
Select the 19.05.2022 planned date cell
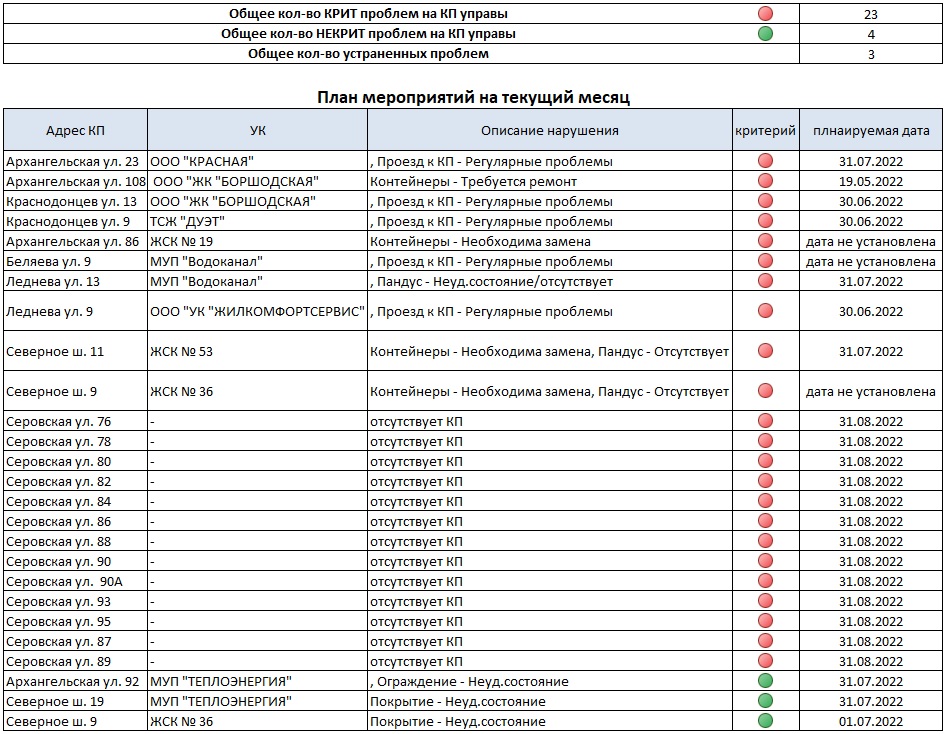click(x=871, y=181)
